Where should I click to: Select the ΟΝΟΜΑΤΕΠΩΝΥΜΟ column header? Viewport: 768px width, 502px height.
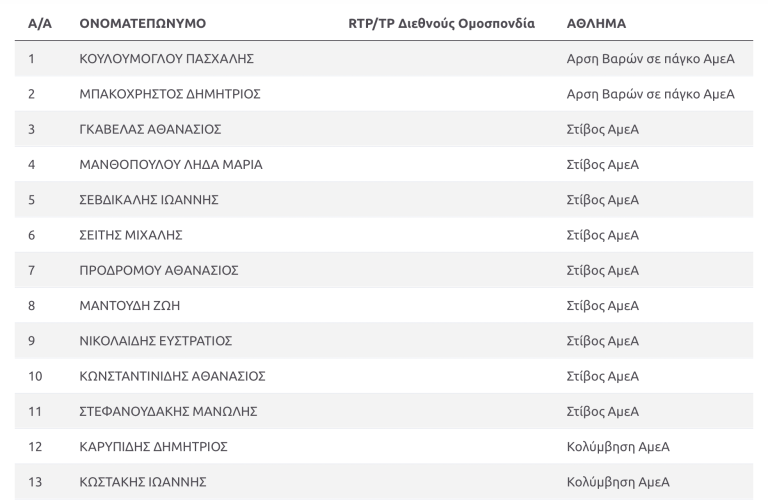click(143, 24)
